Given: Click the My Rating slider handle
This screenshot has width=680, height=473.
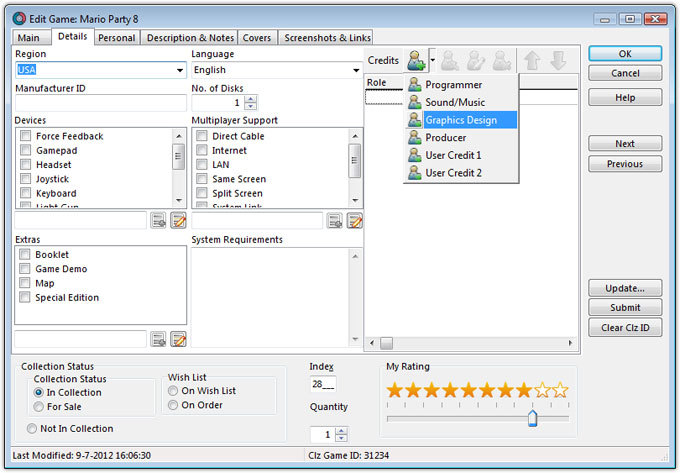Looking at the screenshot, I should tap(533, 418).
